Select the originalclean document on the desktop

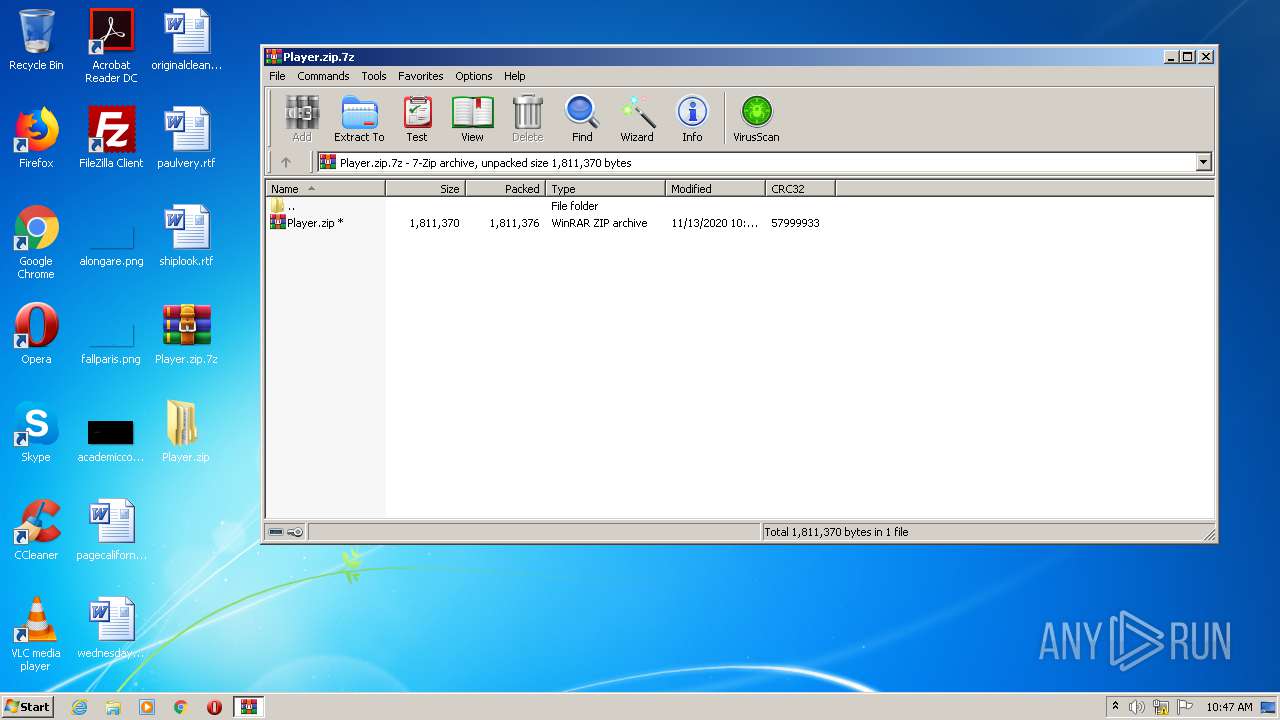[186, 40]
